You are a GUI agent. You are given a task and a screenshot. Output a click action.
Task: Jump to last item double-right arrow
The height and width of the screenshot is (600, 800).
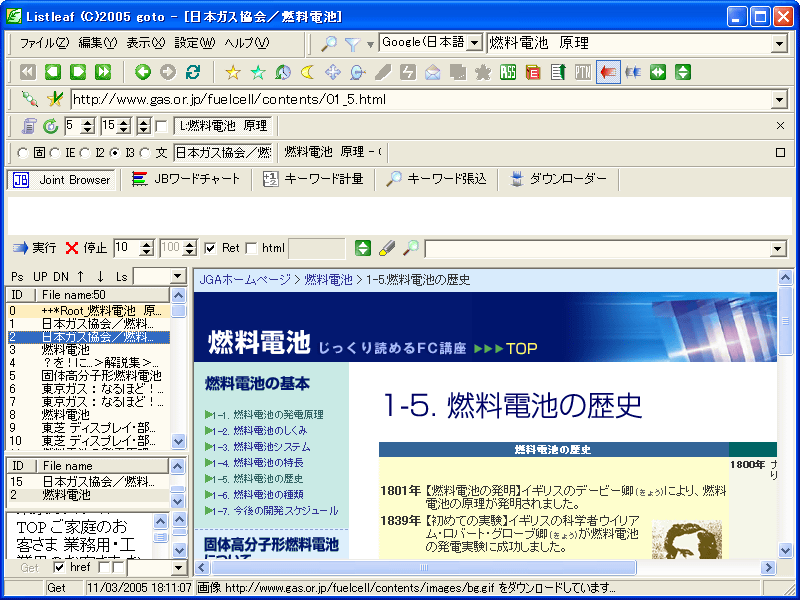pos(103,72)
